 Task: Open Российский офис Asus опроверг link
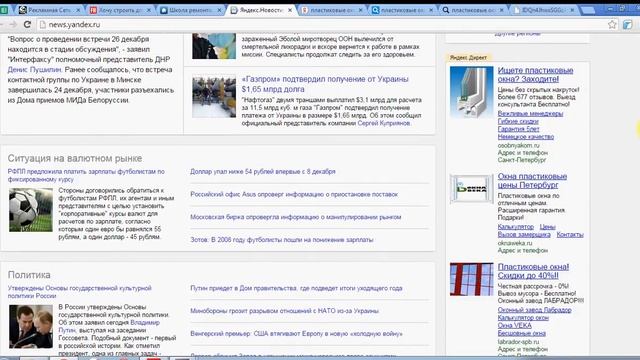coord(294,194)
